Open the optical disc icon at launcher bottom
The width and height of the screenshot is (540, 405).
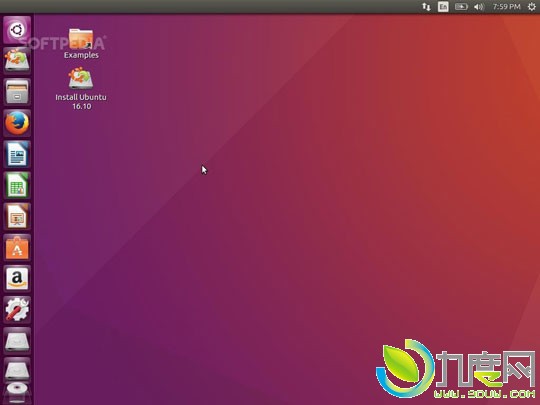point(17,392)
